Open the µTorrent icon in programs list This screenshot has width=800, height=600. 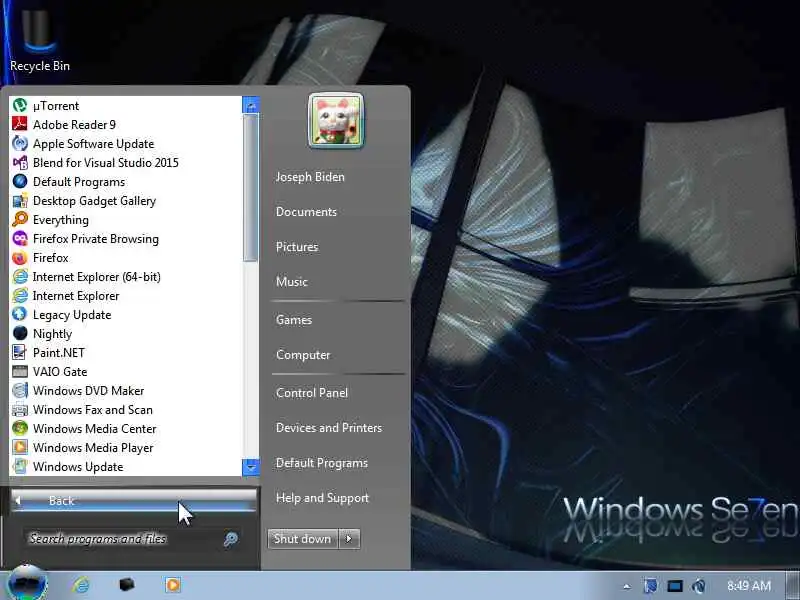(x=20, y=106)
